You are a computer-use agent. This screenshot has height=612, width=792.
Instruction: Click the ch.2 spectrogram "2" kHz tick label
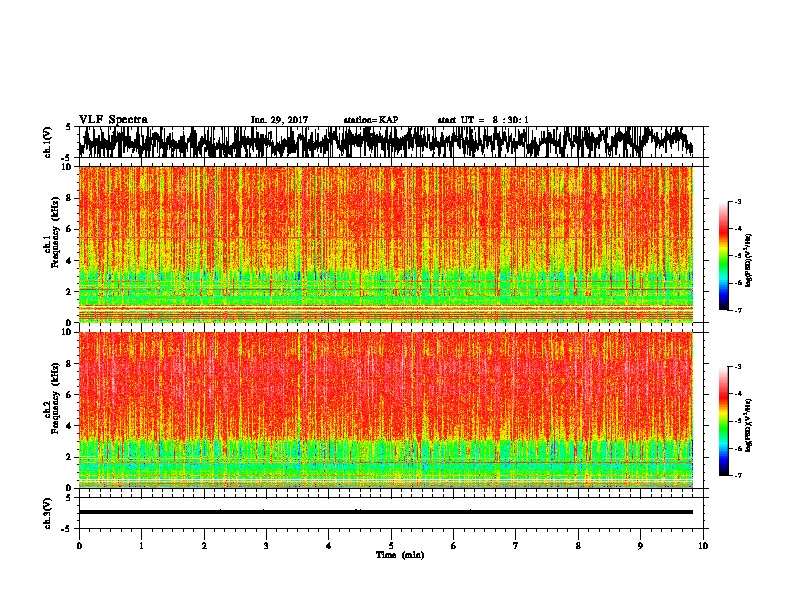coord(70,457)
